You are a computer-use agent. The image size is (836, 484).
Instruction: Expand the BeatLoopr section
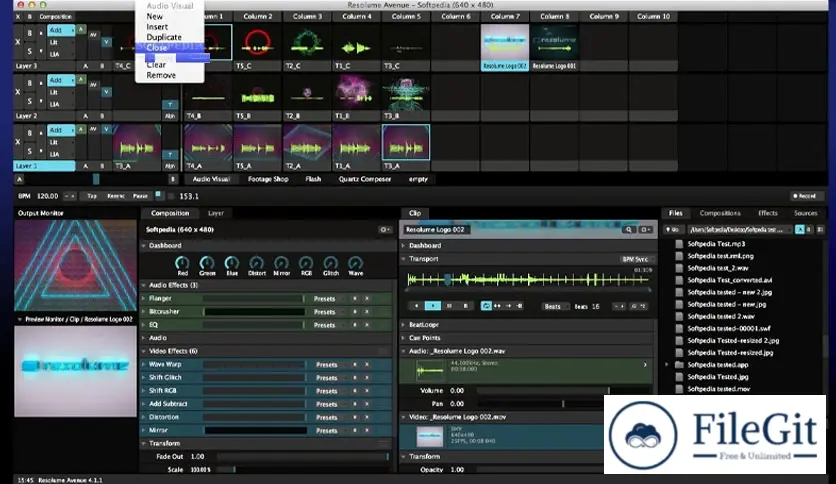[404, 325]
